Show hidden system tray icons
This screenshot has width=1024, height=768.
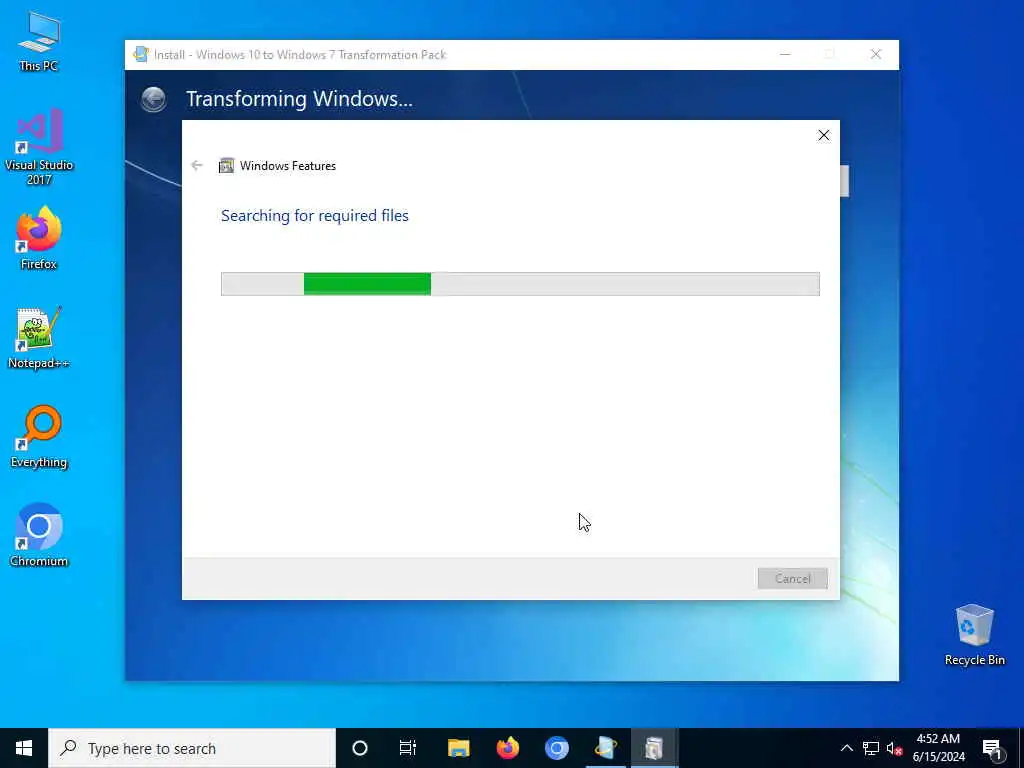(x=846, y=748)
